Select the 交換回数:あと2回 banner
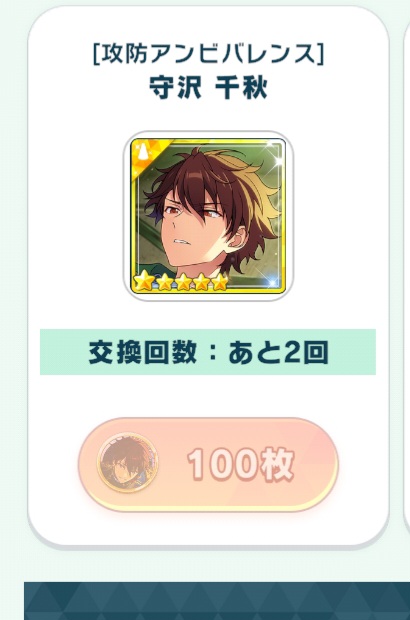This screenshot has width=410, height=620. pyautogui.click(x=208, y=352)
